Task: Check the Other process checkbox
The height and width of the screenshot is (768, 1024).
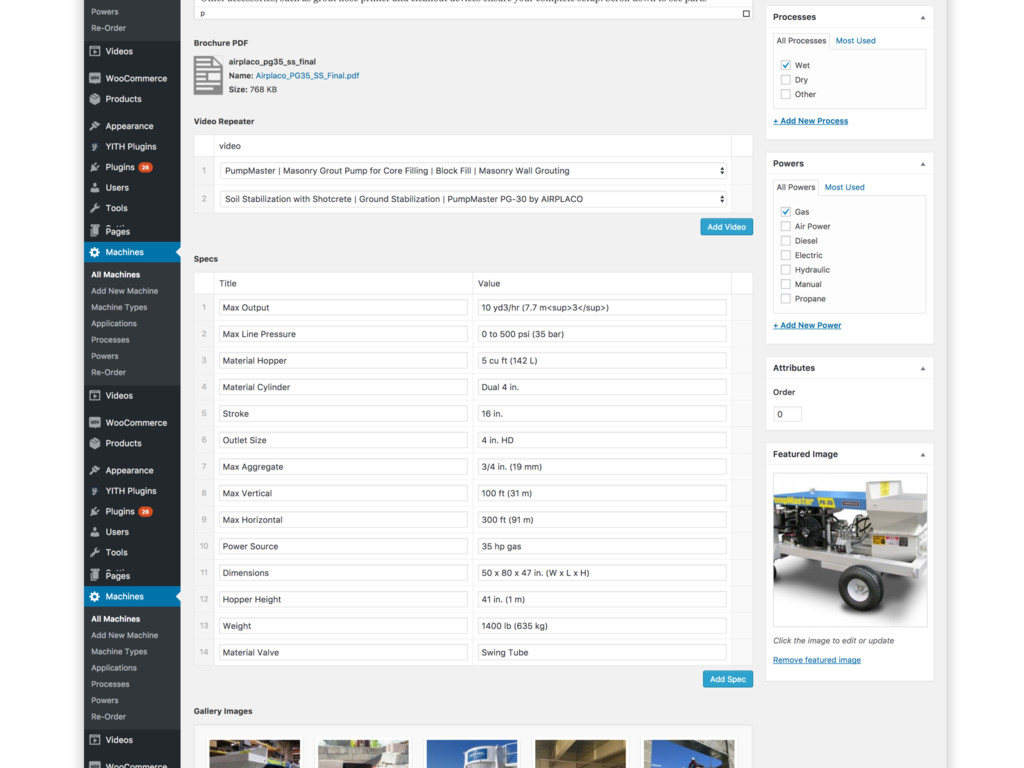Action: tap(786, 94)
